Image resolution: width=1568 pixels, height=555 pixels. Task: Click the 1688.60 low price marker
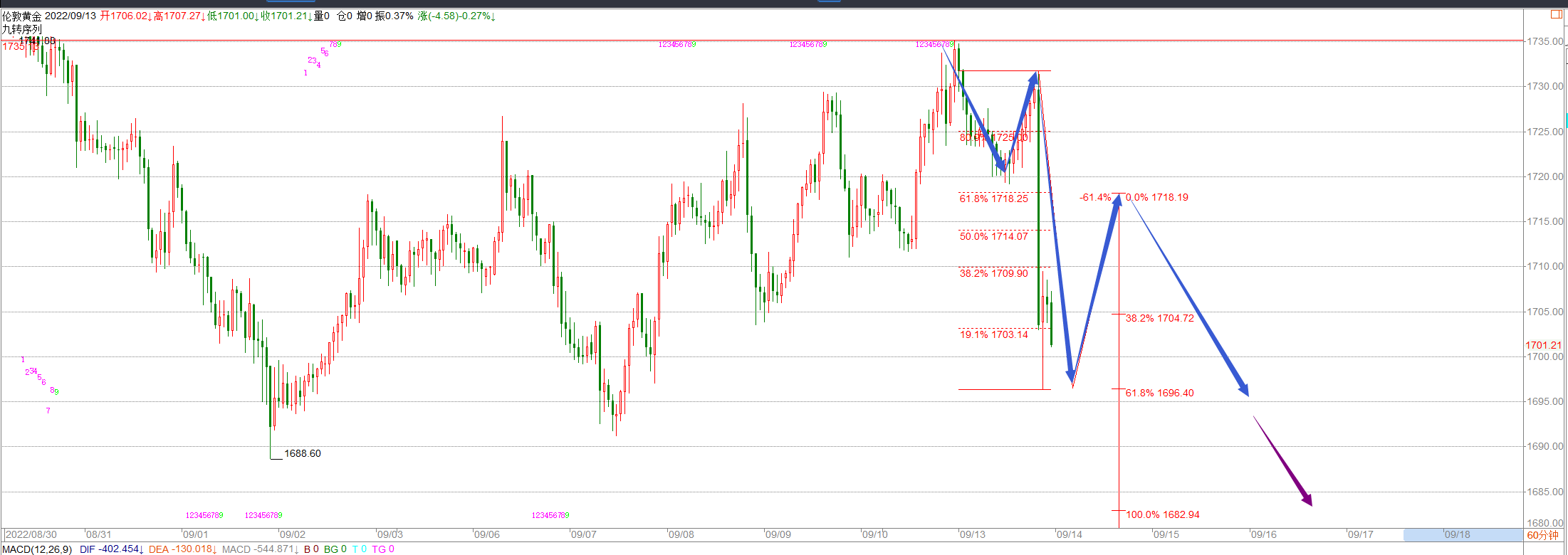[303, 453]
